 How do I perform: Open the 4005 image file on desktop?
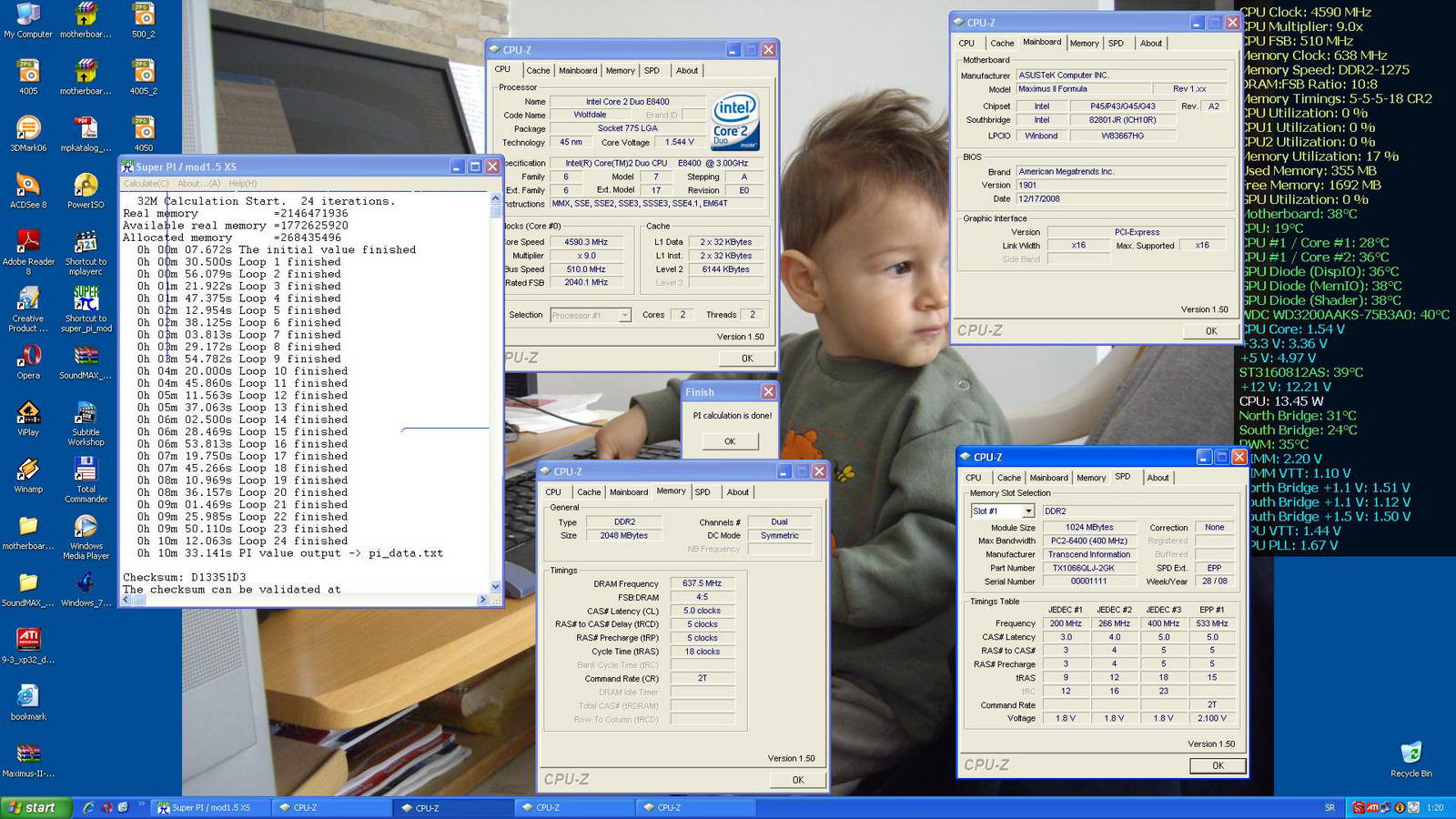pyautogui.click(x=28, y=76)
